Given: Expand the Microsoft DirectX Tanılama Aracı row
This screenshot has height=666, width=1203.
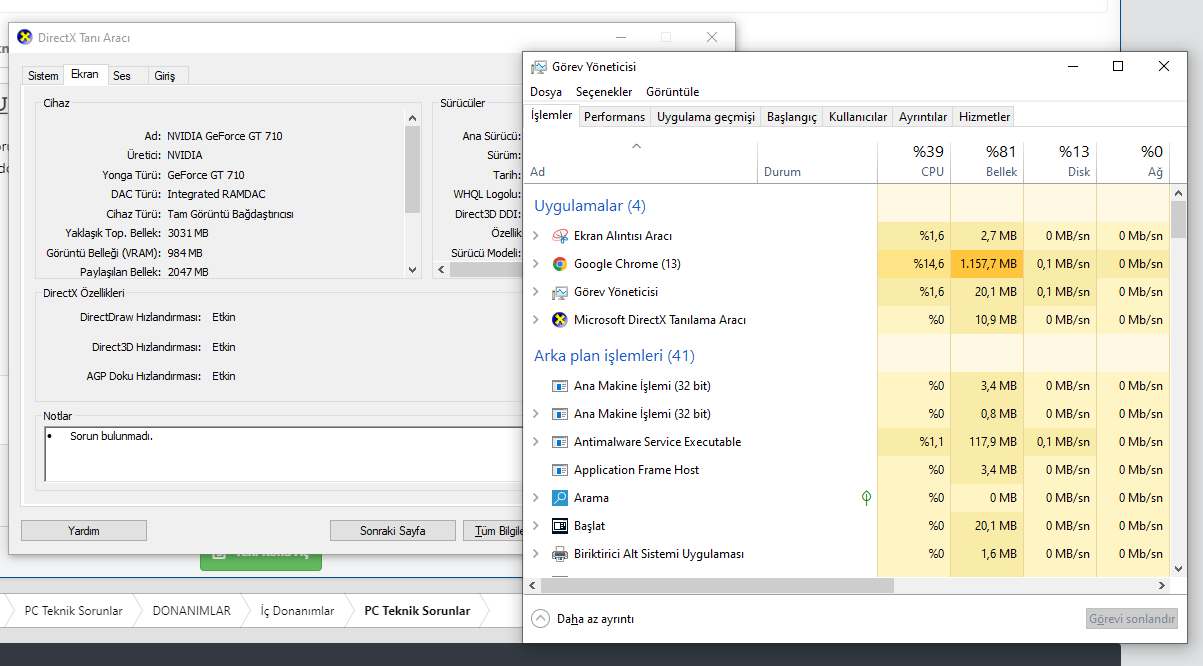Looking at the screenshot, I should tap(536, 320).
